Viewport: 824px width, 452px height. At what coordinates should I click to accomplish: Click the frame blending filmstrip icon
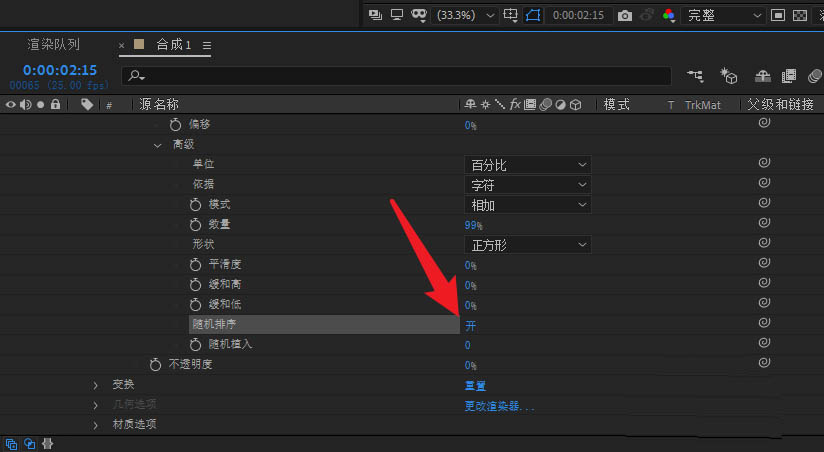click(788, 76)
